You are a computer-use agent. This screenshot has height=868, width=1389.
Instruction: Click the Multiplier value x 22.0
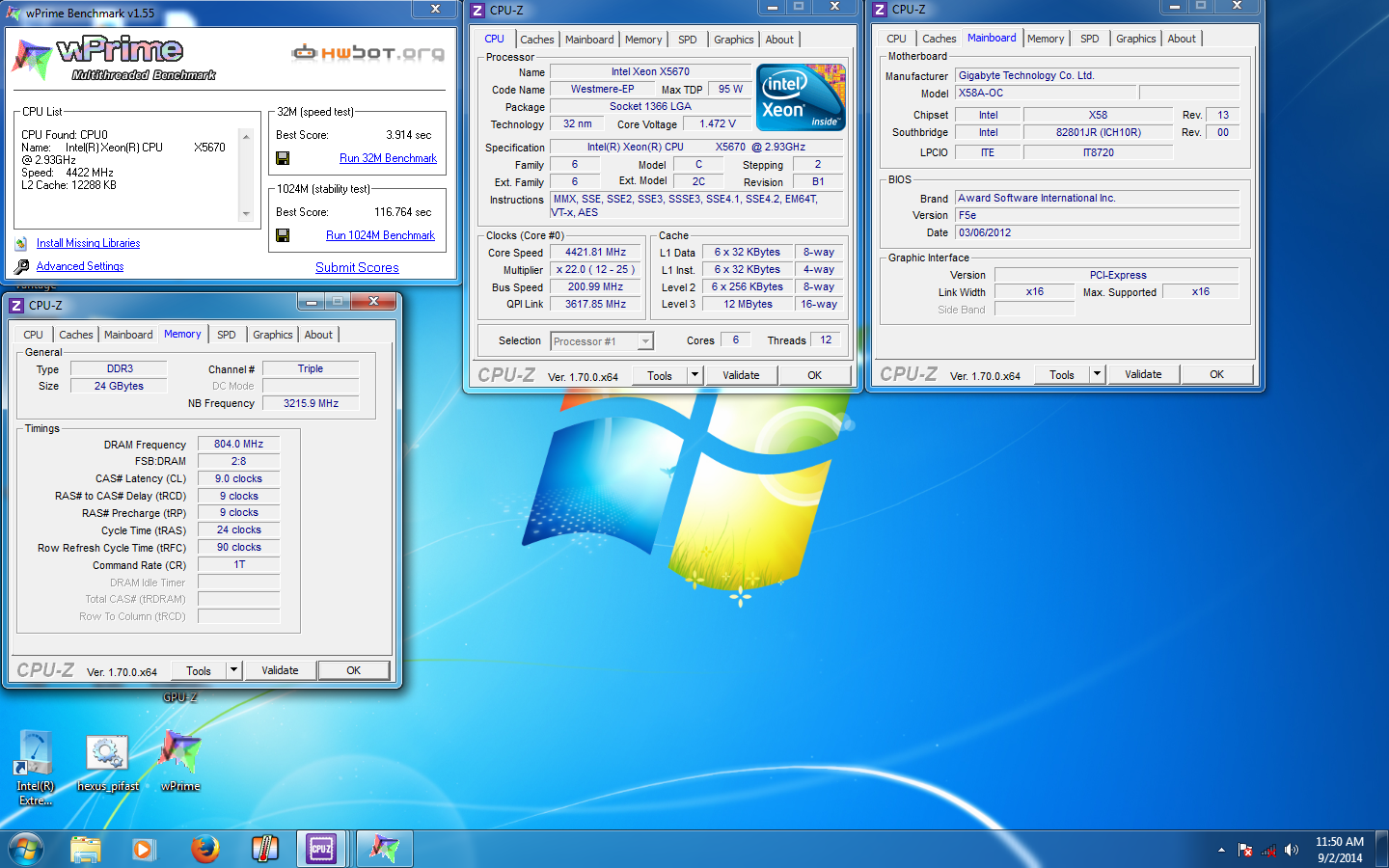(x=595, y=269)
